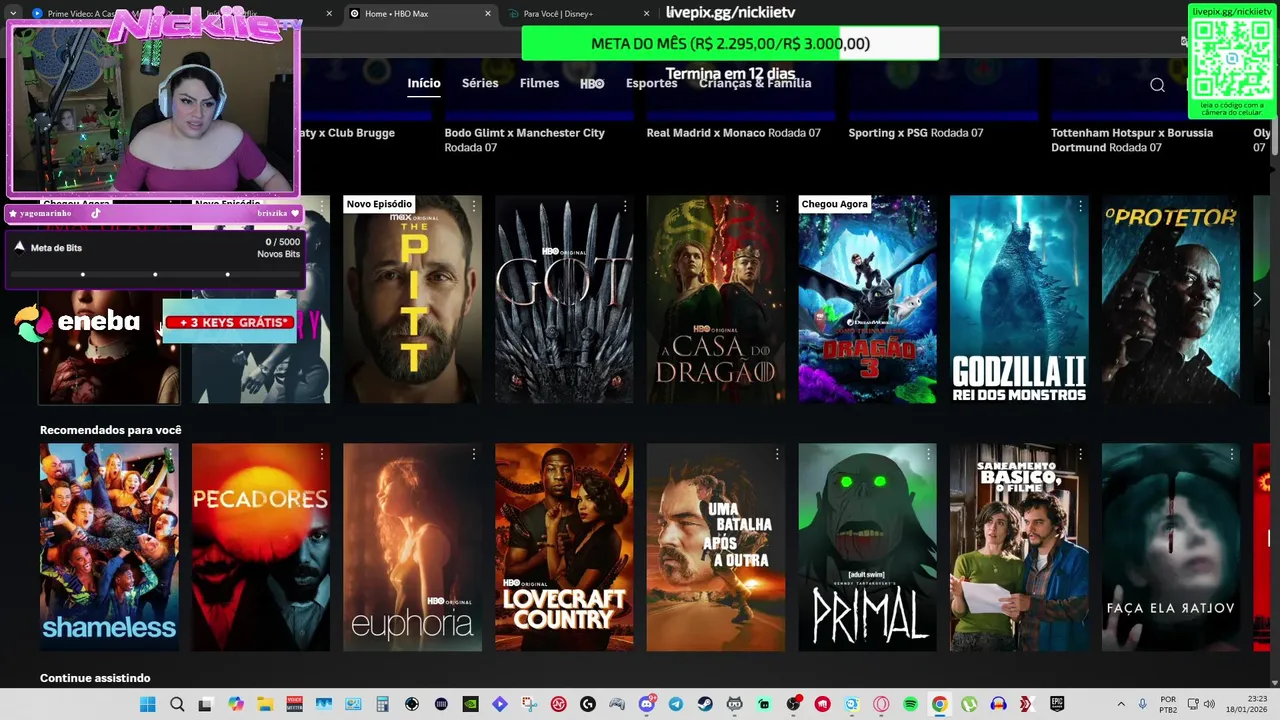Open the Séries section

pyautogui.click(x=480, y=83)
